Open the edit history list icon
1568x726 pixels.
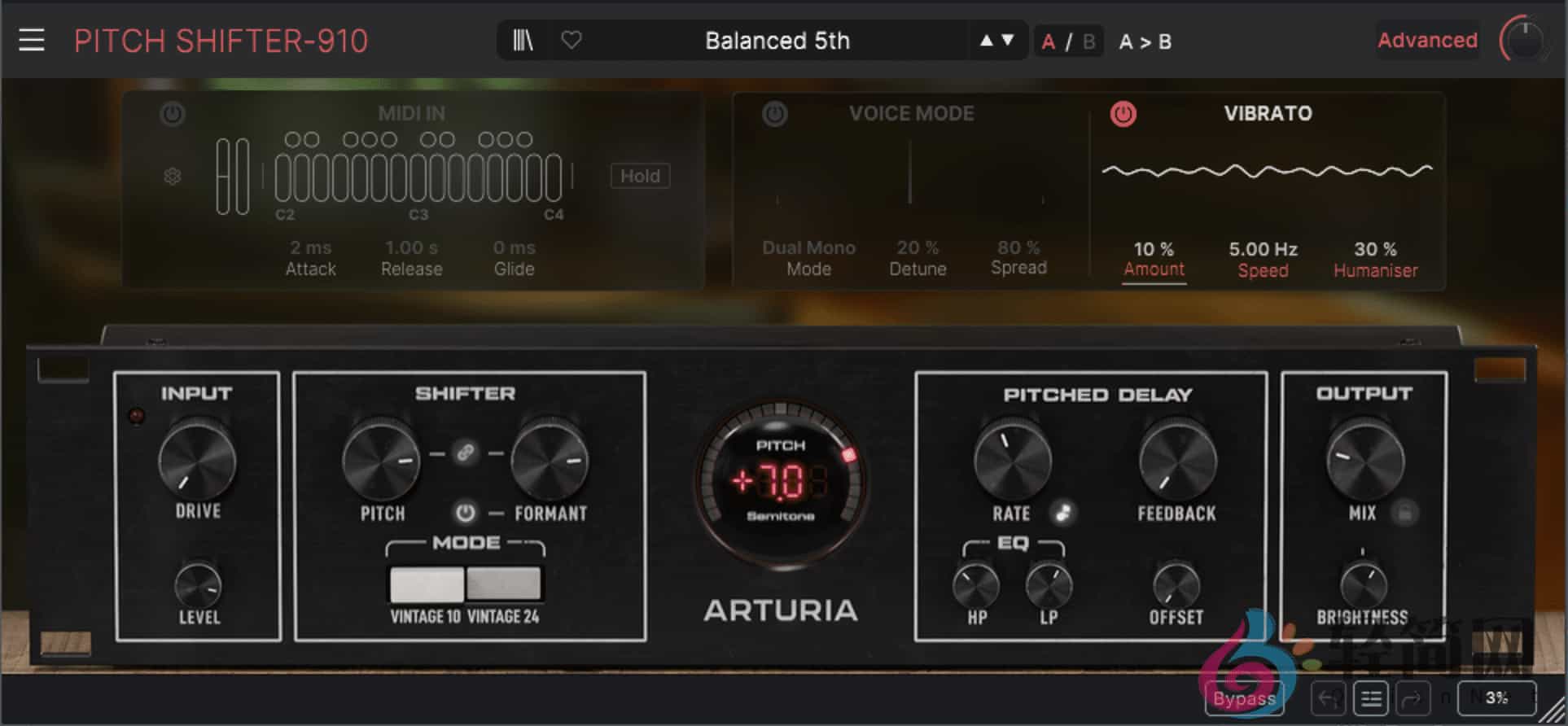pos(1371,698)
